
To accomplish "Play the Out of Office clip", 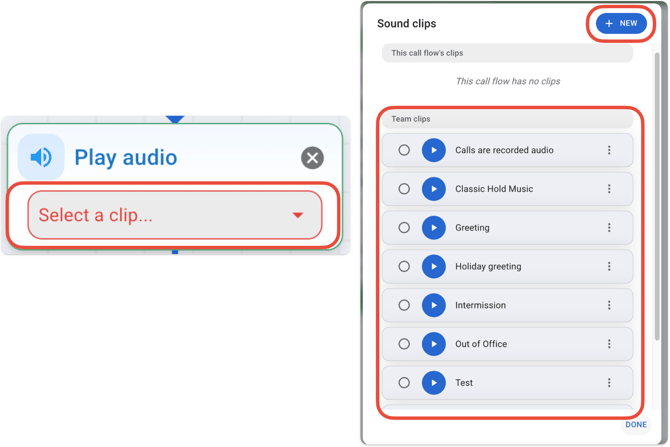I will (x=433, y=344).
